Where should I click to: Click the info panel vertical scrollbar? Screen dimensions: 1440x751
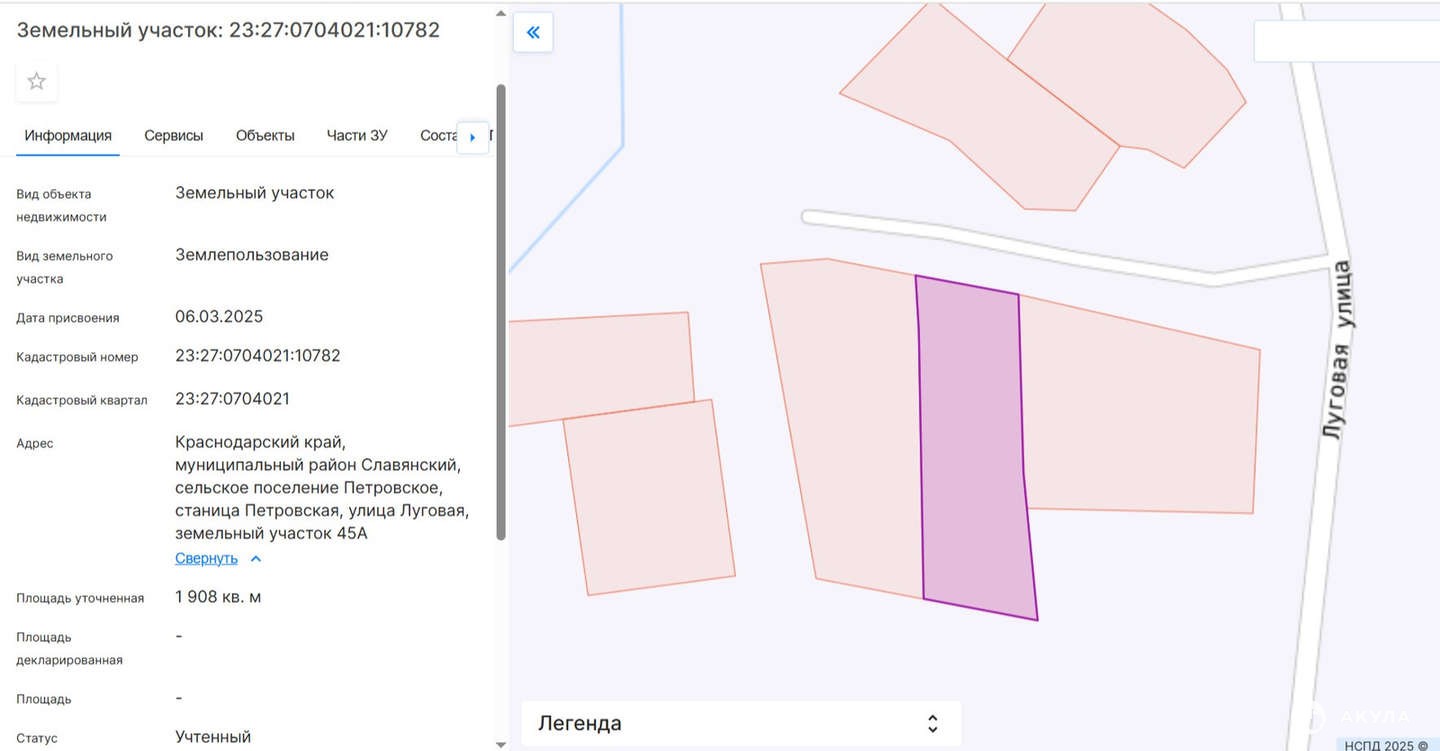(501, 310)
